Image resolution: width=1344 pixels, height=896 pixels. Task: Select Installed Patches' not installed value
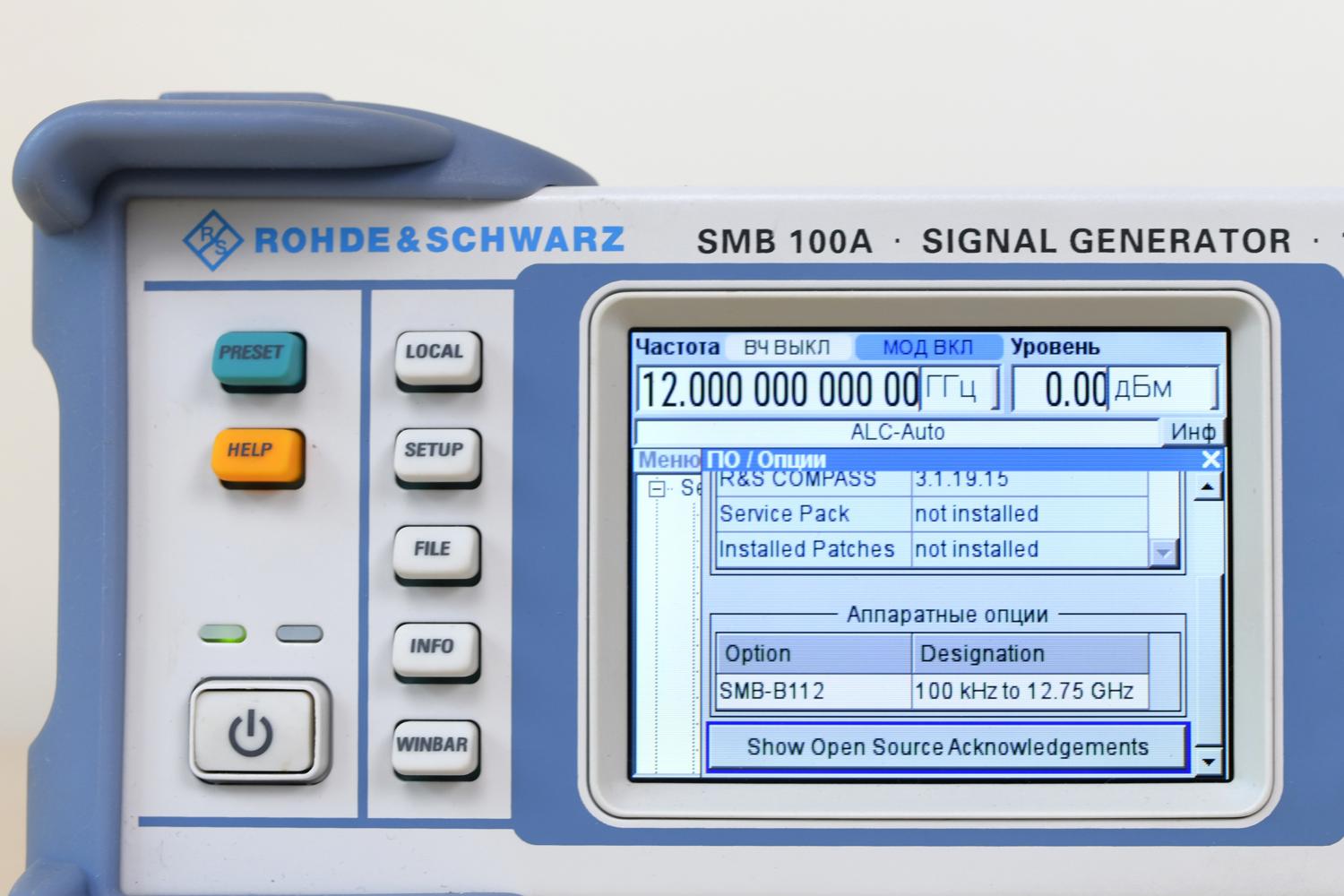(1029, 549)
